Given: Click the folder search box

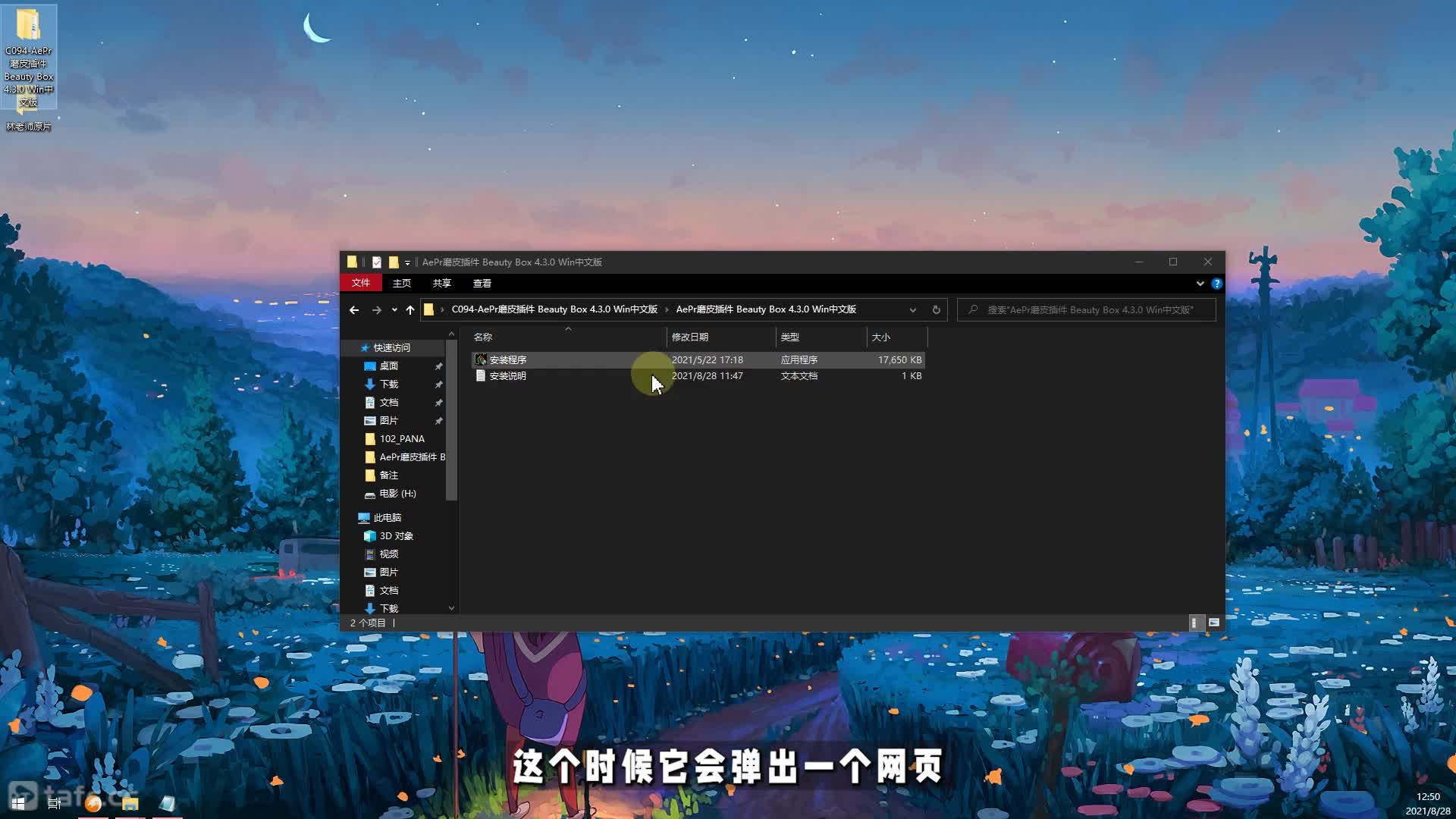Looking at the screenshot, I should (1087, 309).
